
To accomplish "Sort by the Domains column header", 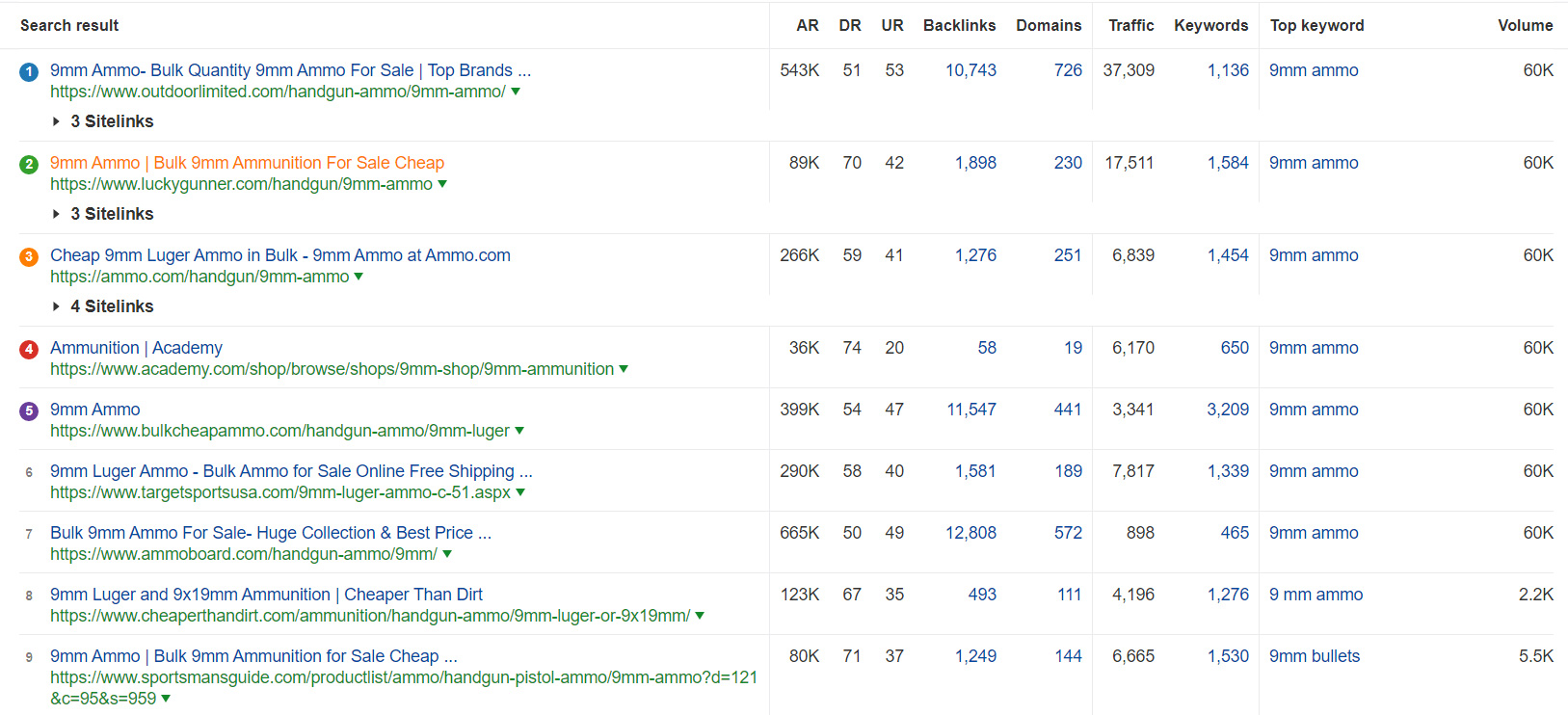I will pyautogui.click(x=1049, y=25).
